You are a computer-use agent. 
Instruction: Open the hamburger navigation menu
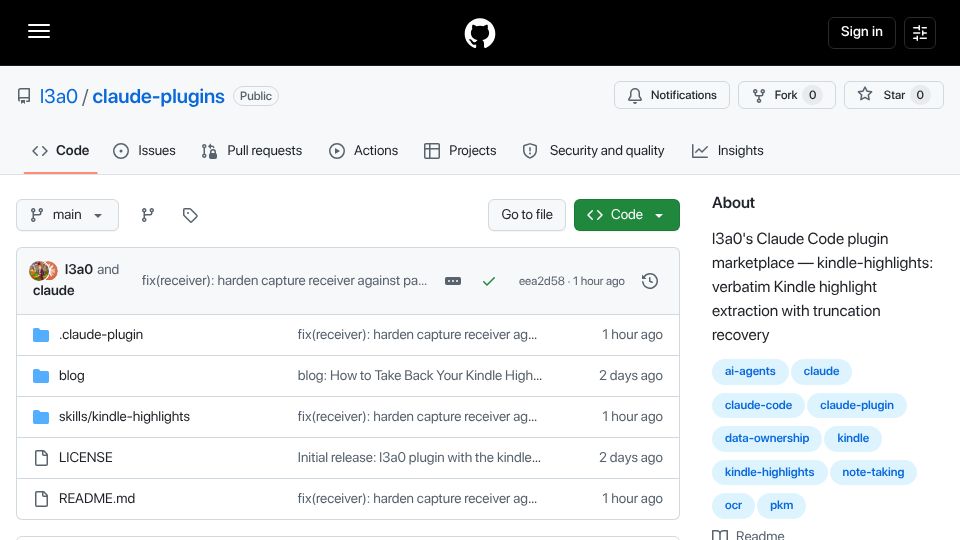pyautogui.click(x=39, y=31)
